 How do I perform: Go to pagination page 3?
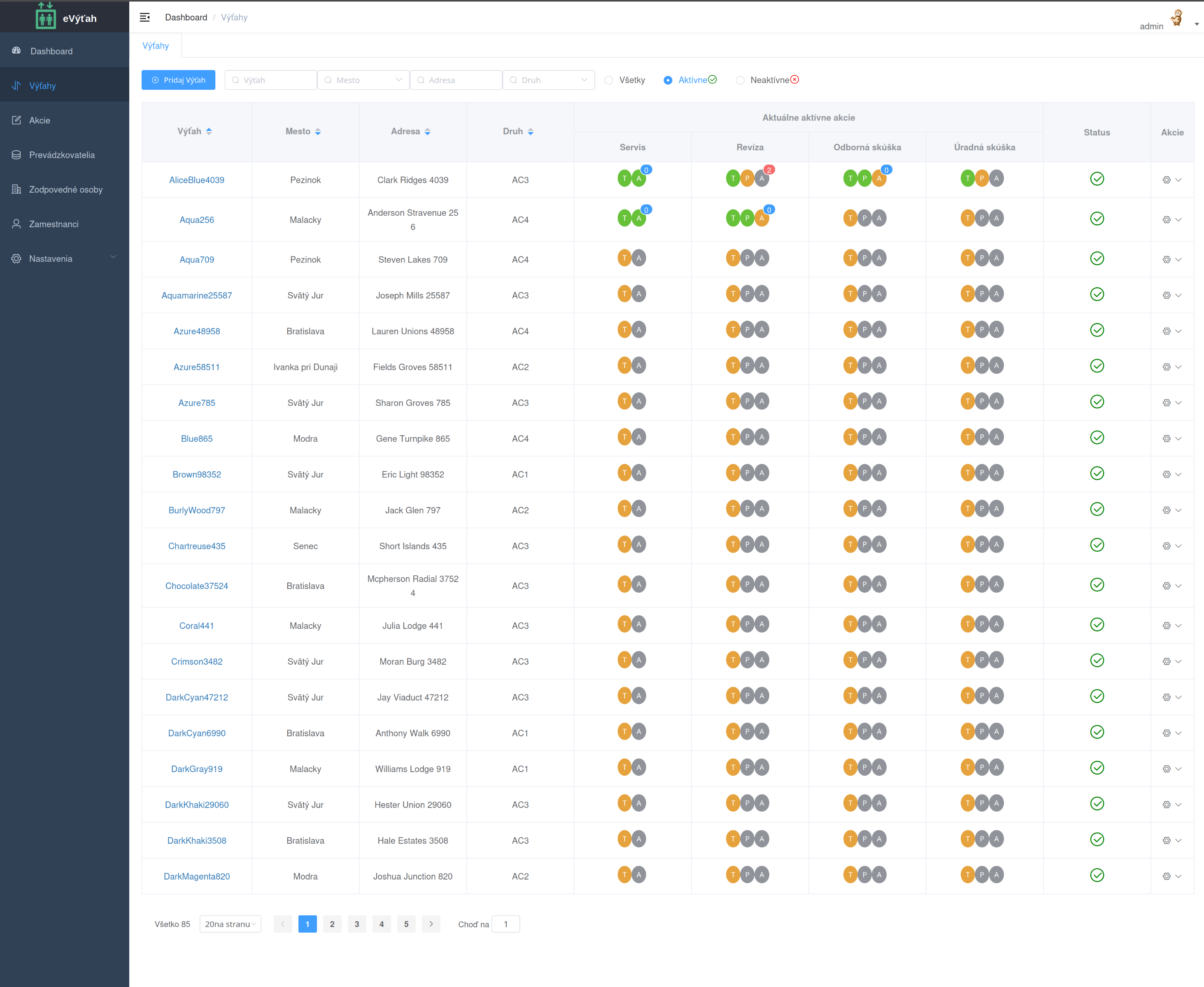[357, 924]
